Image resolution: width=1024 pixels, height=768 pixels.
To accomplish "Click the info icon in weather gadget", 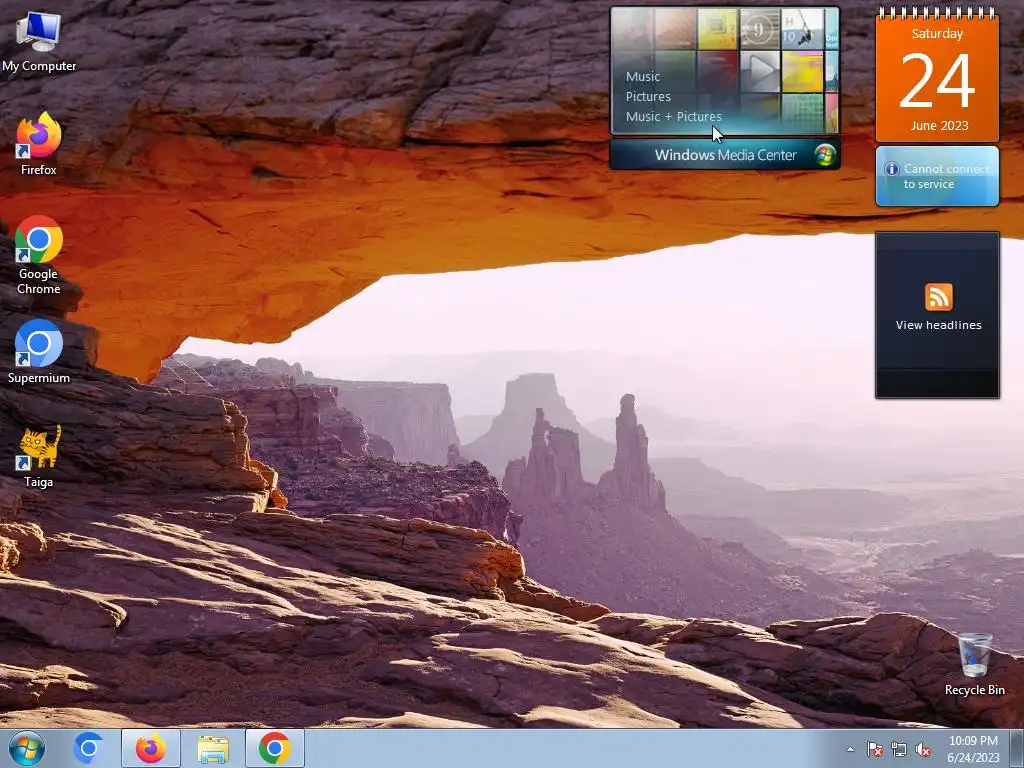I will (x=891, y=169).
